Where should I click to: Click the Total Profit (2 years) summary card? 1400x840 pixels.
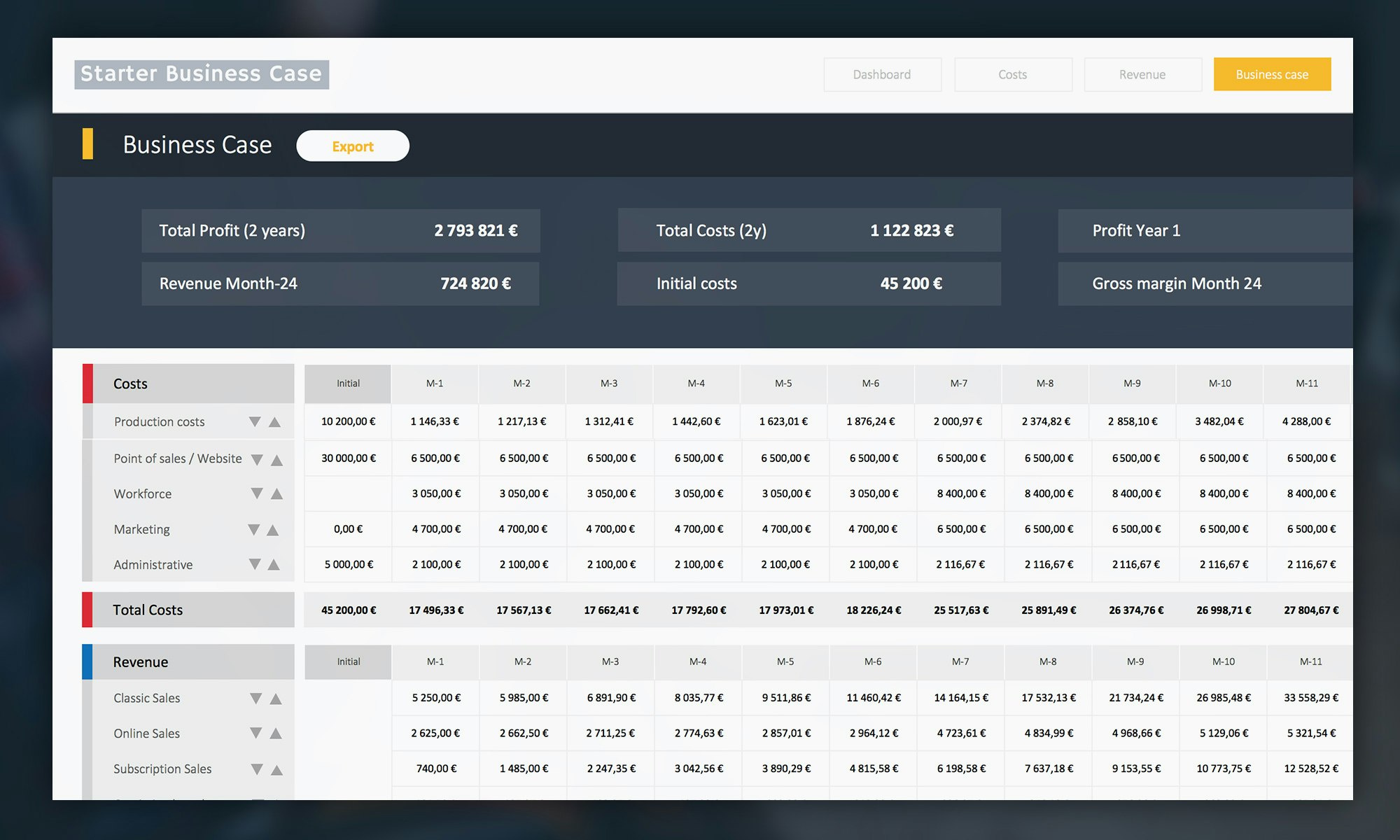point(341,230)
